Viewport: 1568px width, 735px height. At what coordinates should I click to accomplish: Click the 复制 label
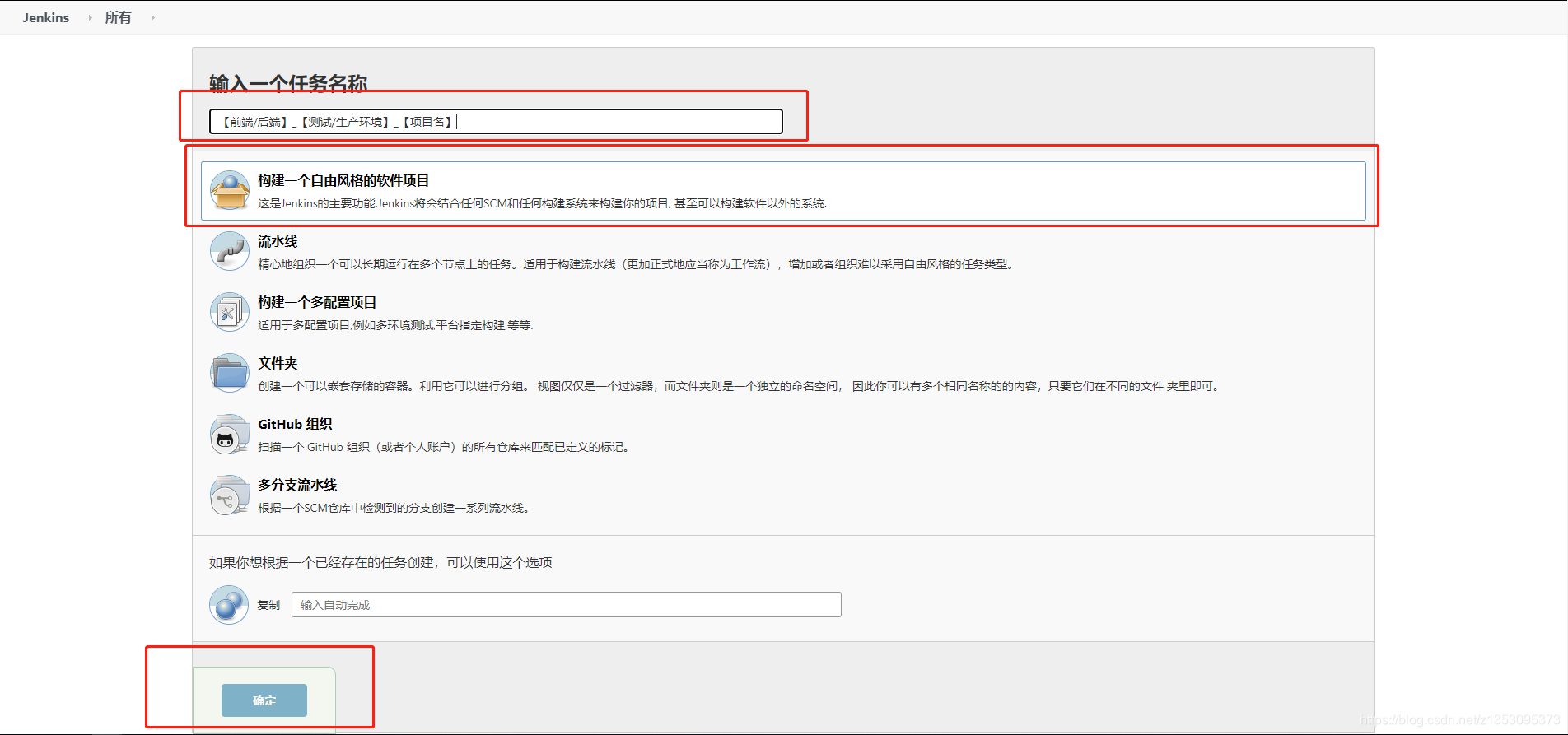coord(268,605)
